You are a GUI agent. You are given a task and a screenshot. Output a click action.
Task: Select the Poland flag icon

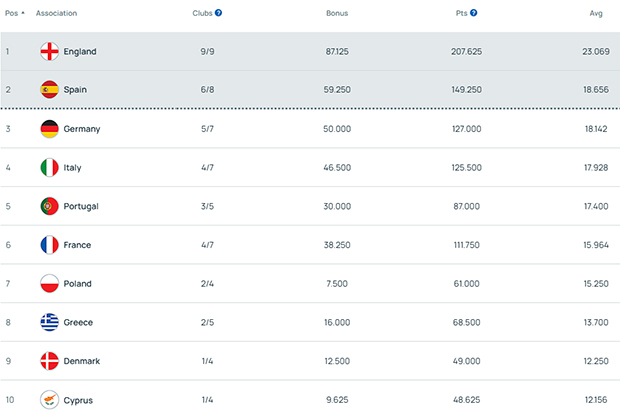49,283
